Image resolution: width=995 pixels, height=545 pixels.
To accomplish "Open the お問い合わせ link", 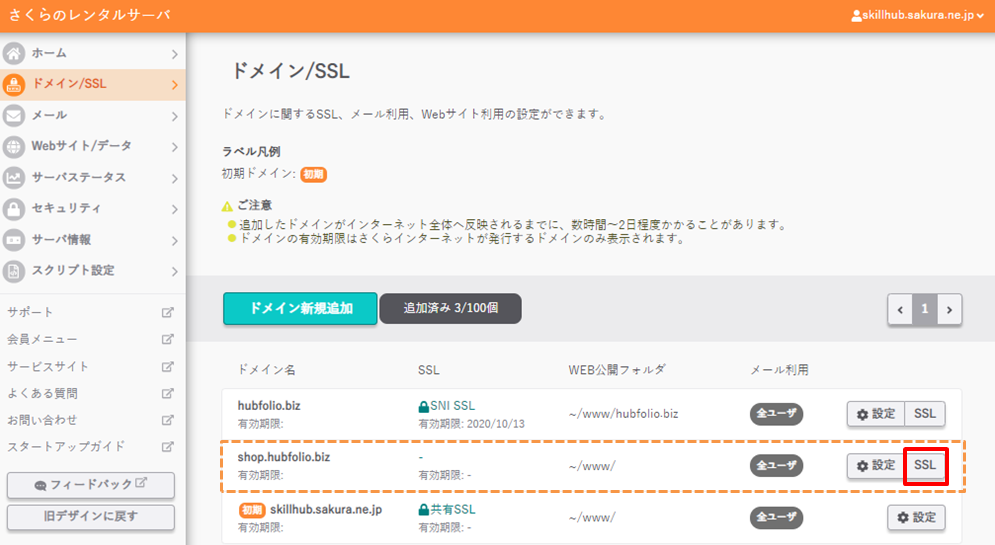I will coord(42,420).
